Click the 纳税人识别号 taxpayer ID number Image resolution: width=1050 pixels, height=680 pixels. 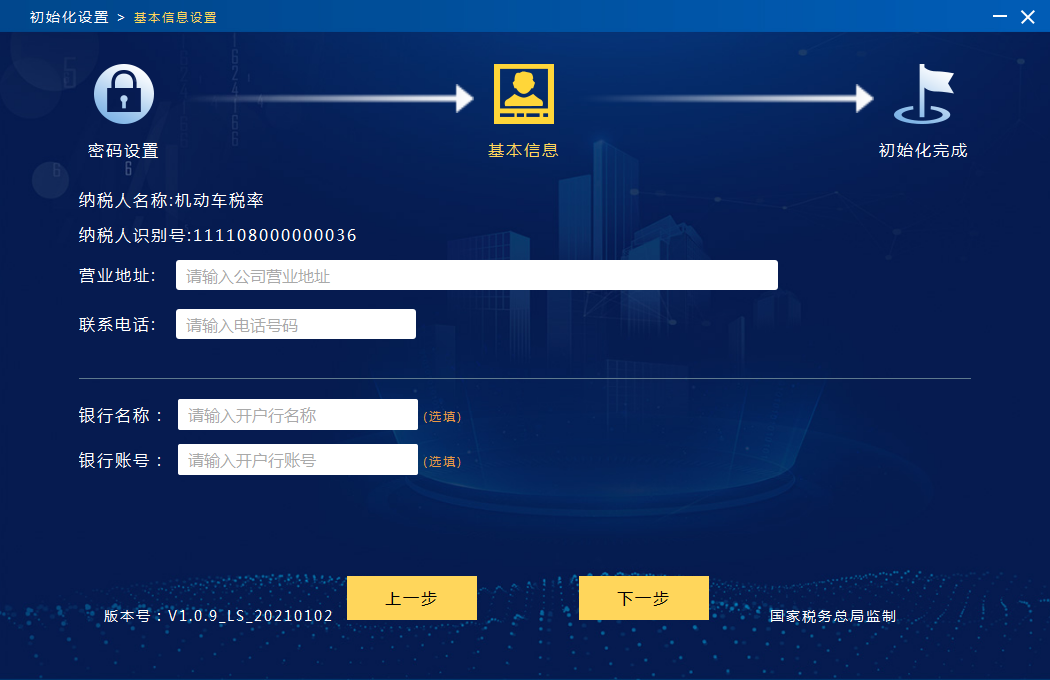coord(217,236)
